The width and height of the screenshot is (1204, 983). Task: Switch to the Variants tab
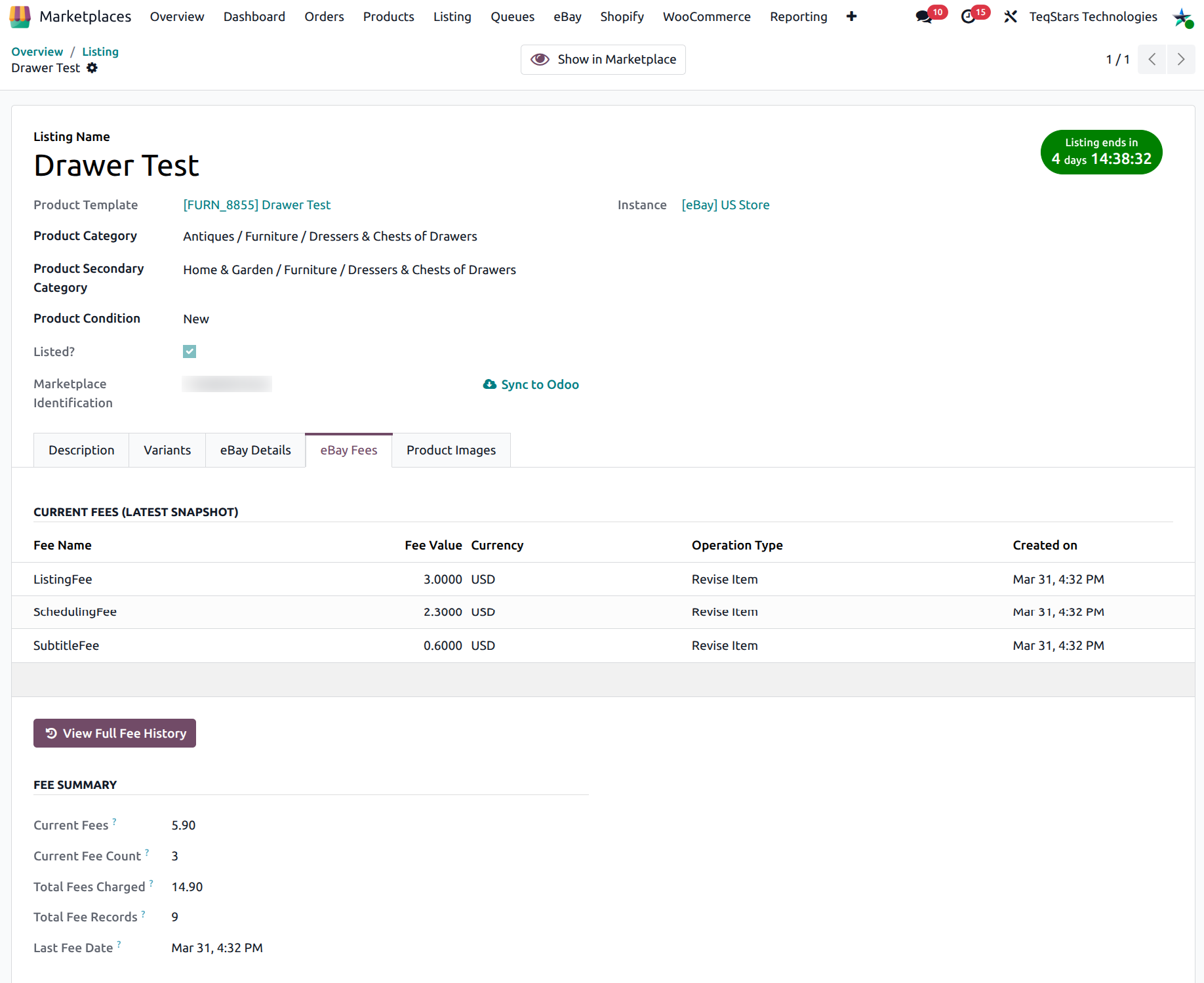(x=167, y=450)
